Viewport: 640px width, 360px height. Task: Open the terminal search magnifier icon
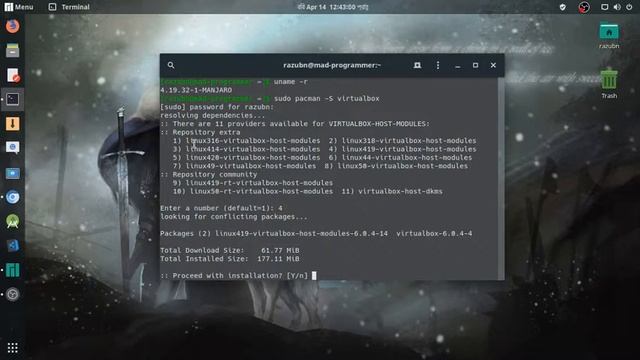[x=171, y=65]
